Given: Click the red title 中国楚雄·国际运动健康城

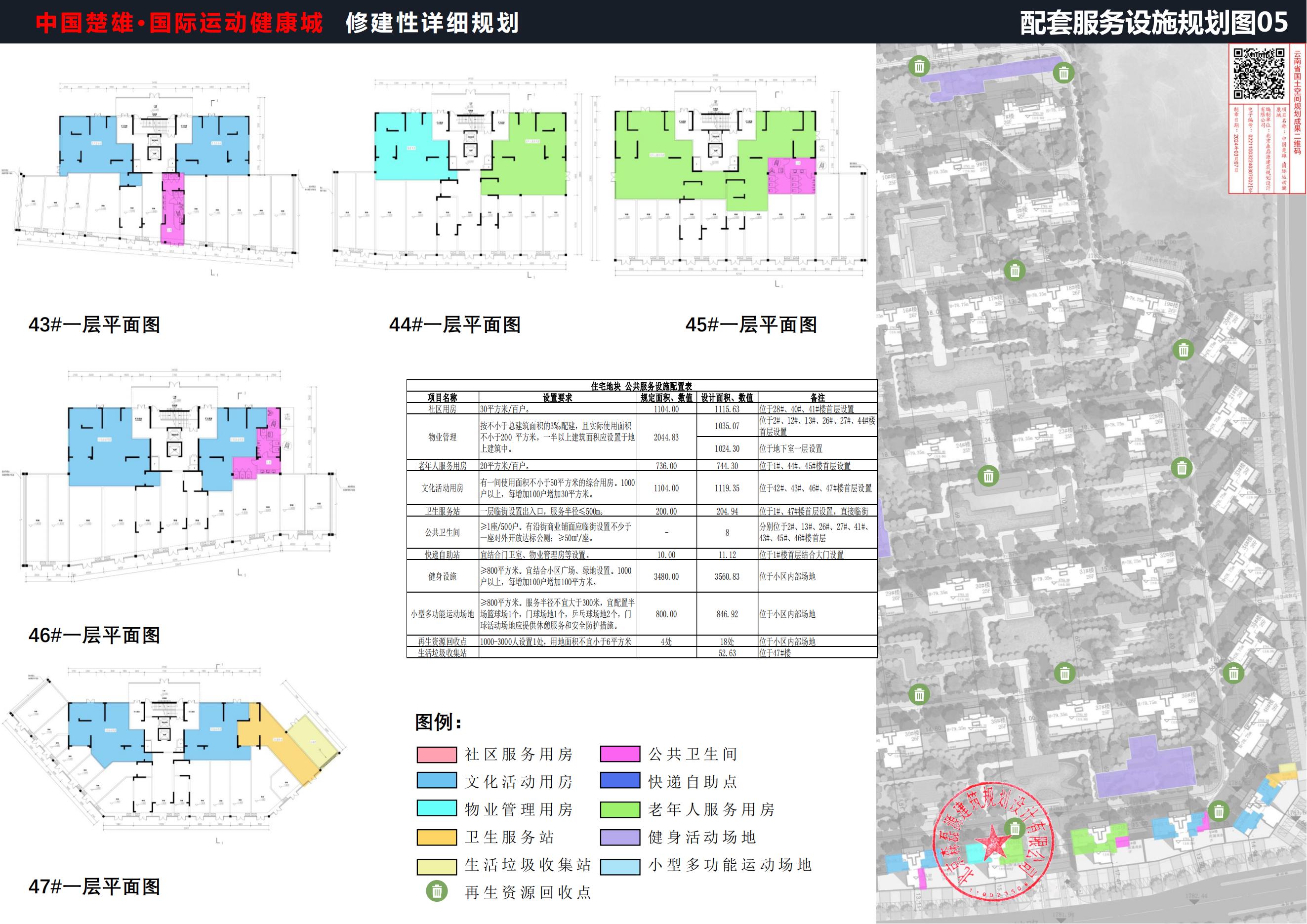Looking at the screenshot, I should click(x=179, y=23).
